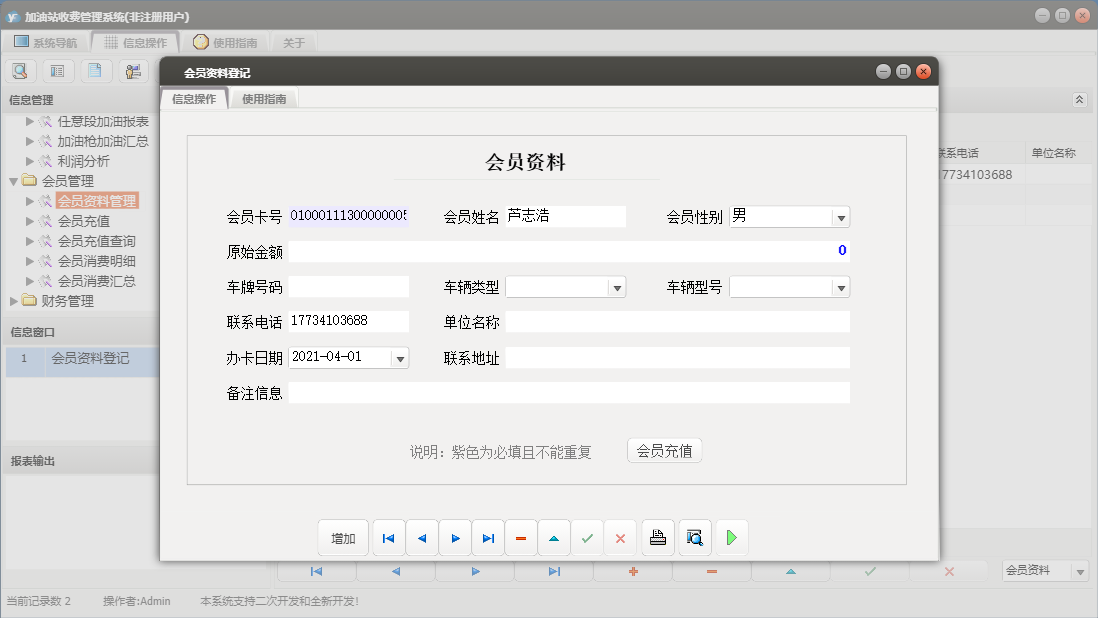Image resolution: width=1098 pixels, height=618 pixels.
Task: Select the first record navigation icon
Action: tap(388, 537)
